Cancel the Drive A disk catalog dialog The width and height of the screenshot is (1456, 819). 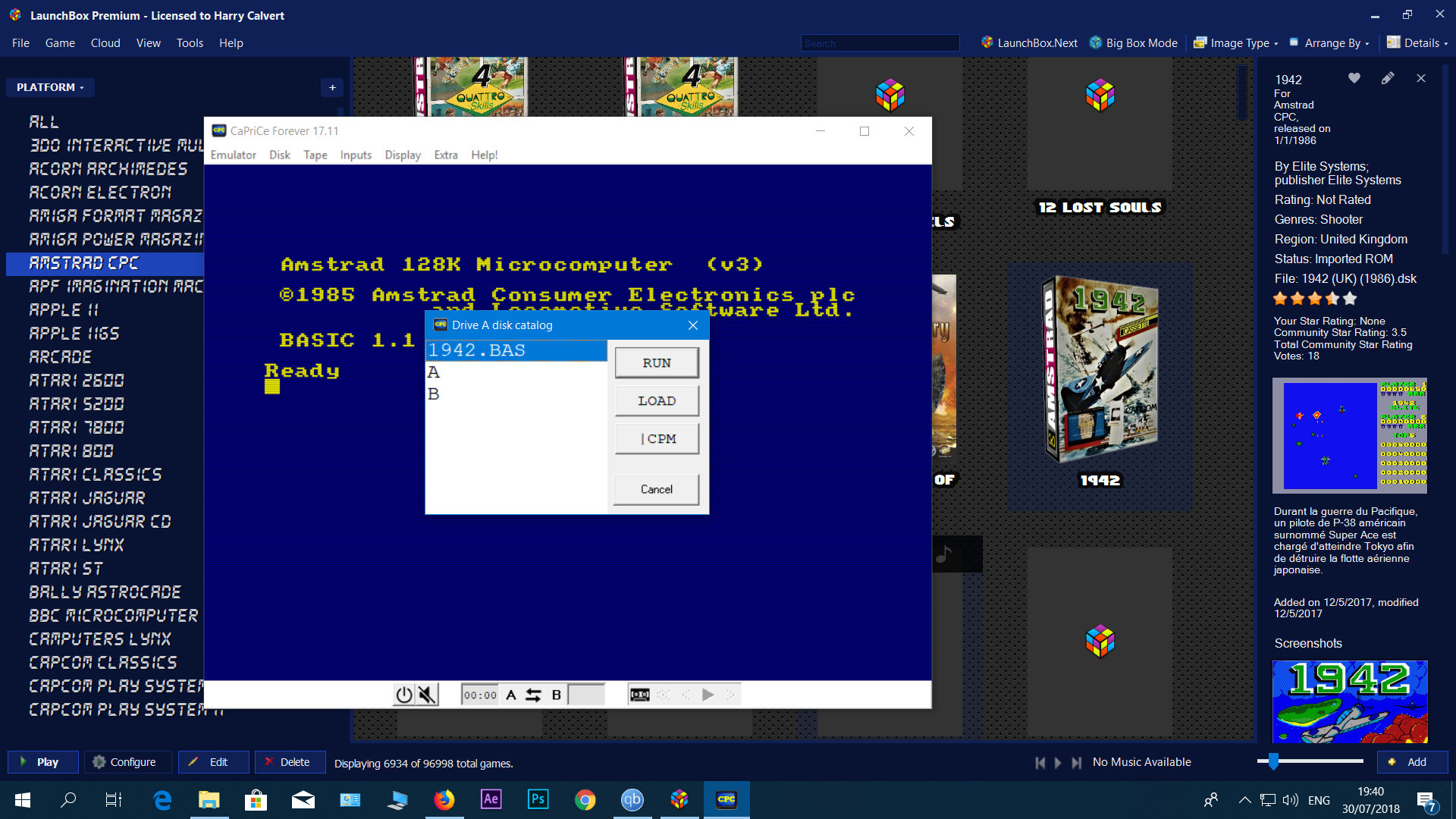657,489
